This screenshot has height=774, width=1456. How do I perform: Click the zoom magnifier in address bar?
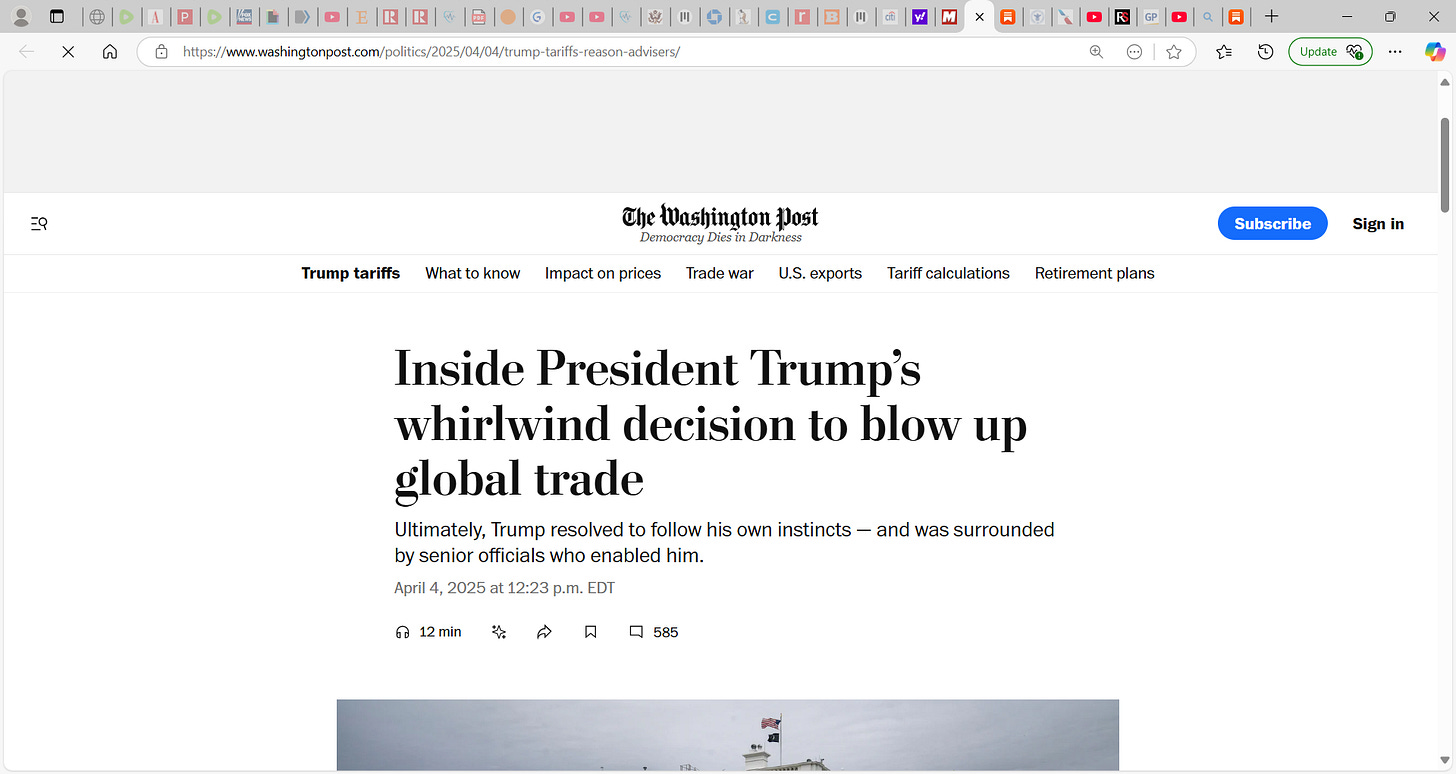pyautogui.click(x=1096, y=52)
